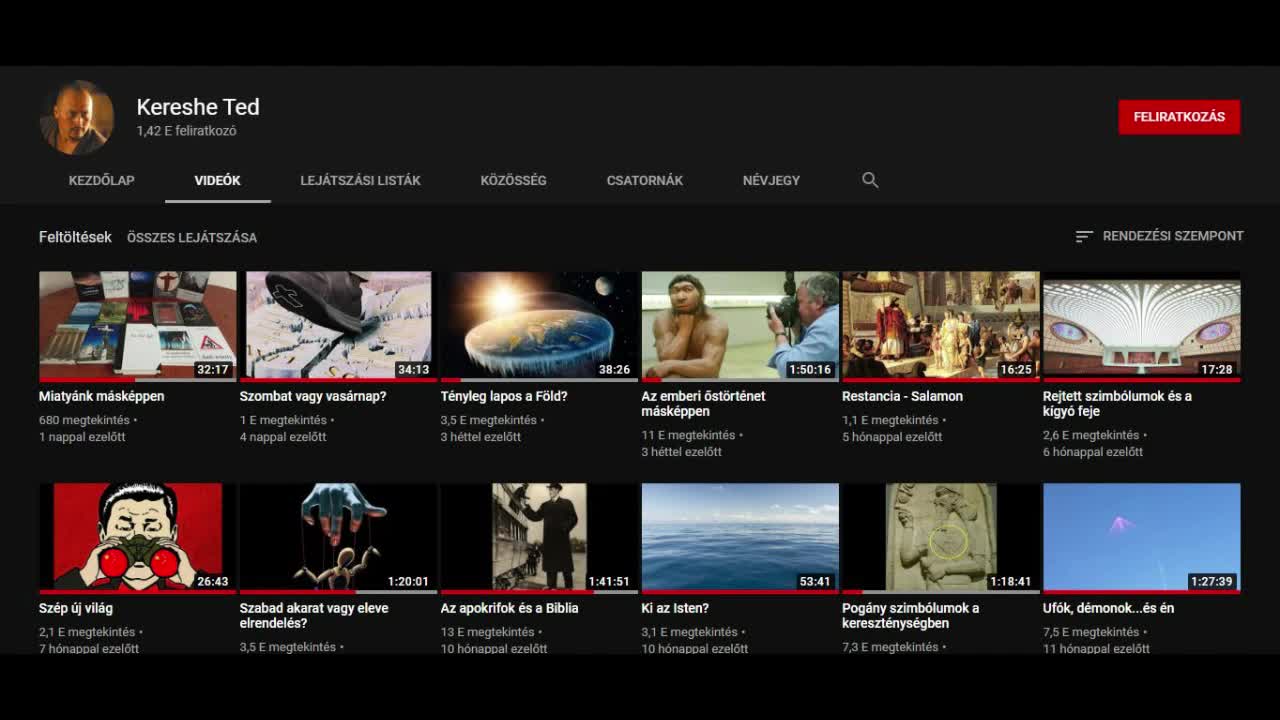Click Pogány szimbólumok a kereszténységben title

(910, 616)
